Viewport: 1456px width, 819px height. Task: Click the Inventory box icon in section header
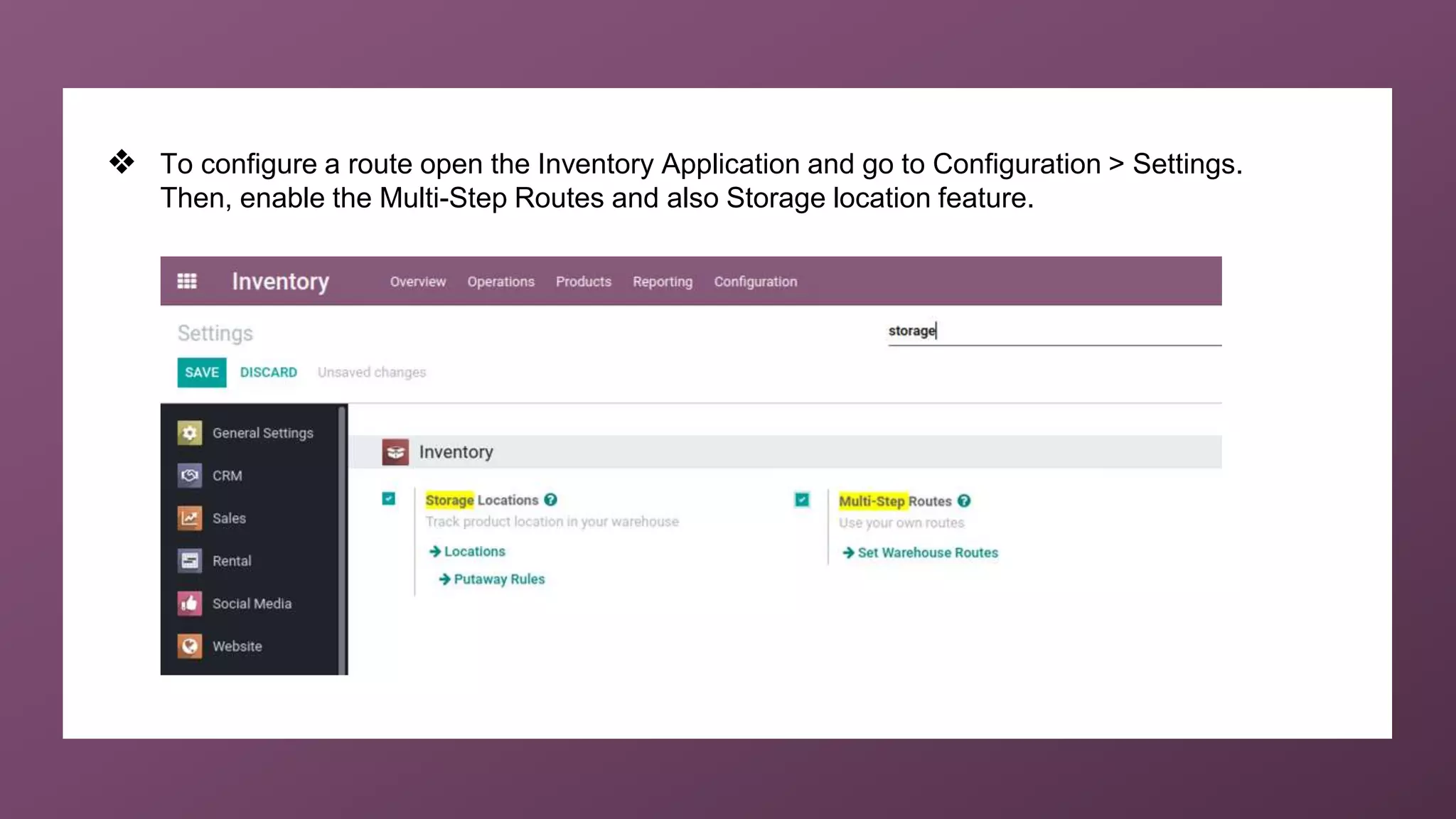395,452
